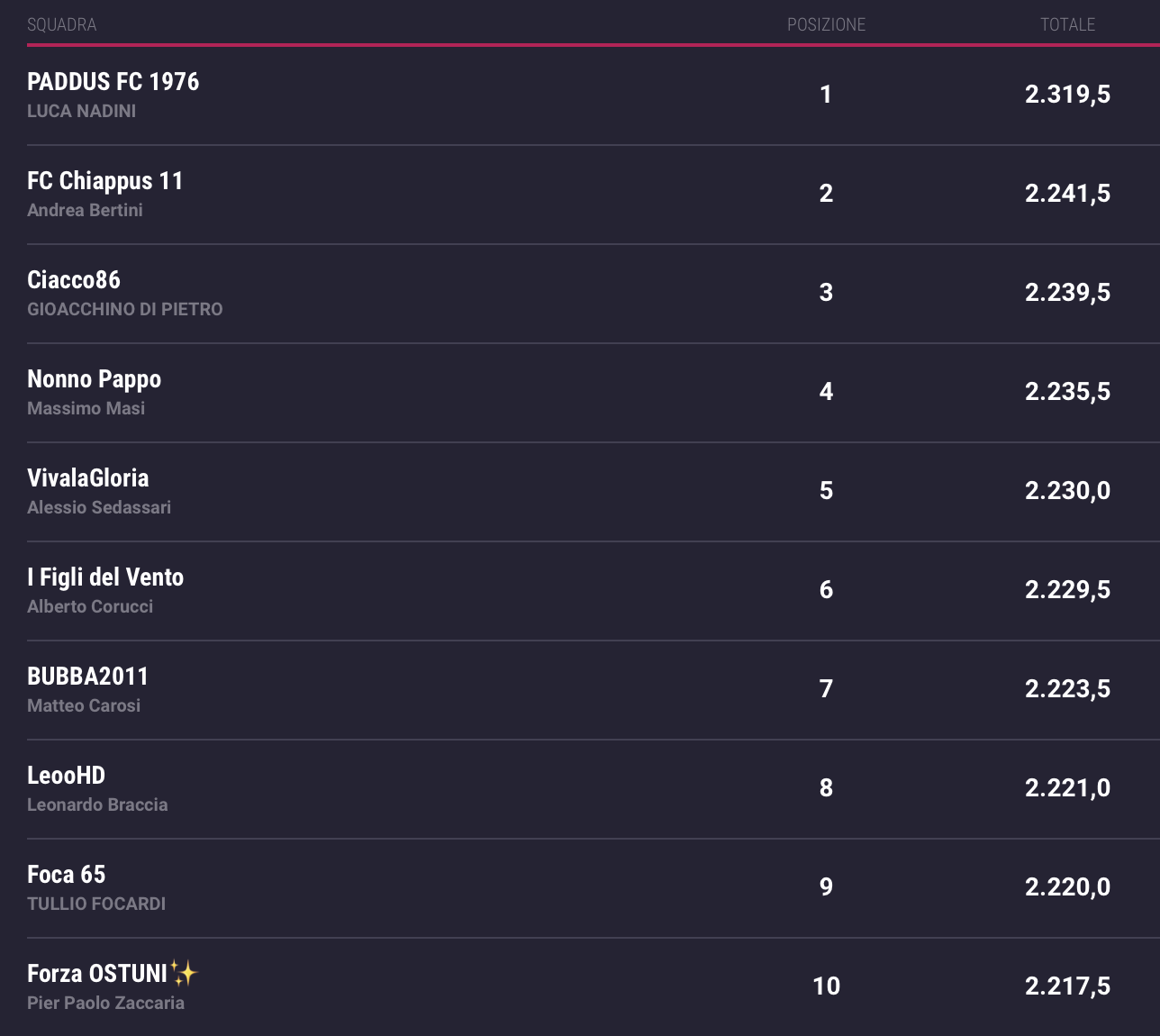Viewport: 1160px width, 1036px height.
Task: Open the FC Chiappus 11 team
Action: tap(105, 181)
